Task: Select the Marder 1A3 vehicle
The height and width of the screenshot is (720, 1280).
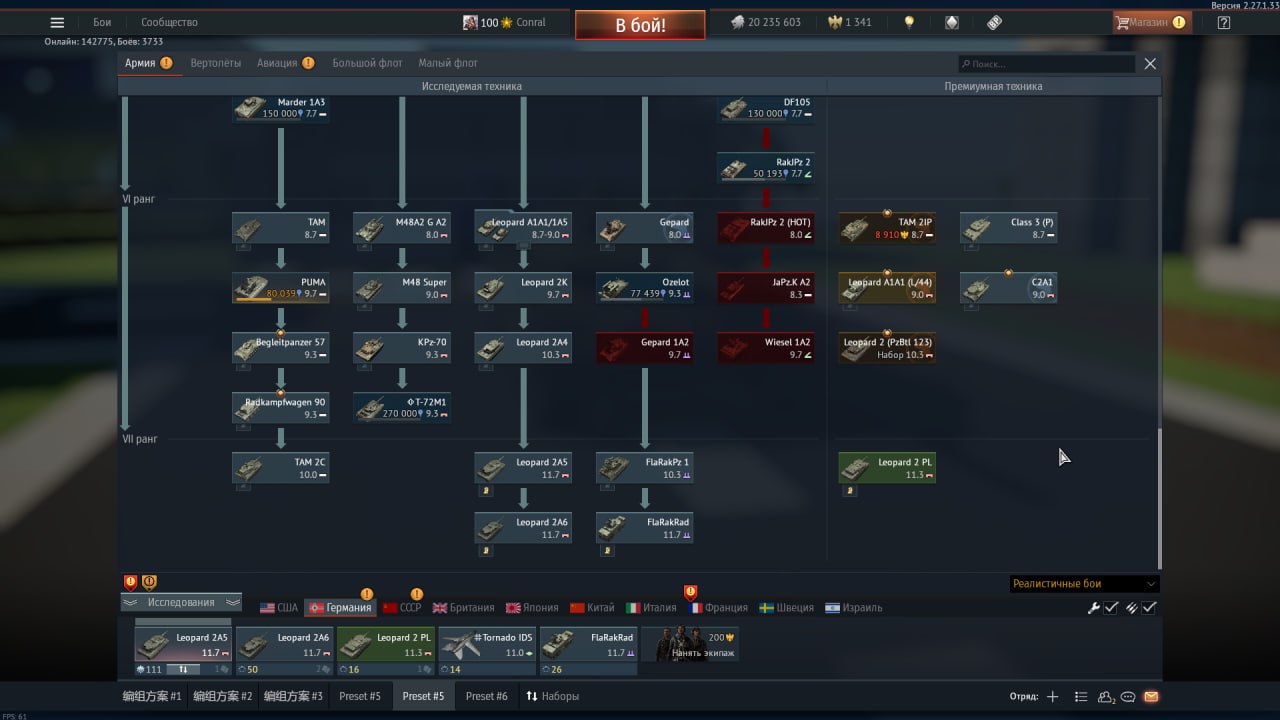Action: click(281, 108)
